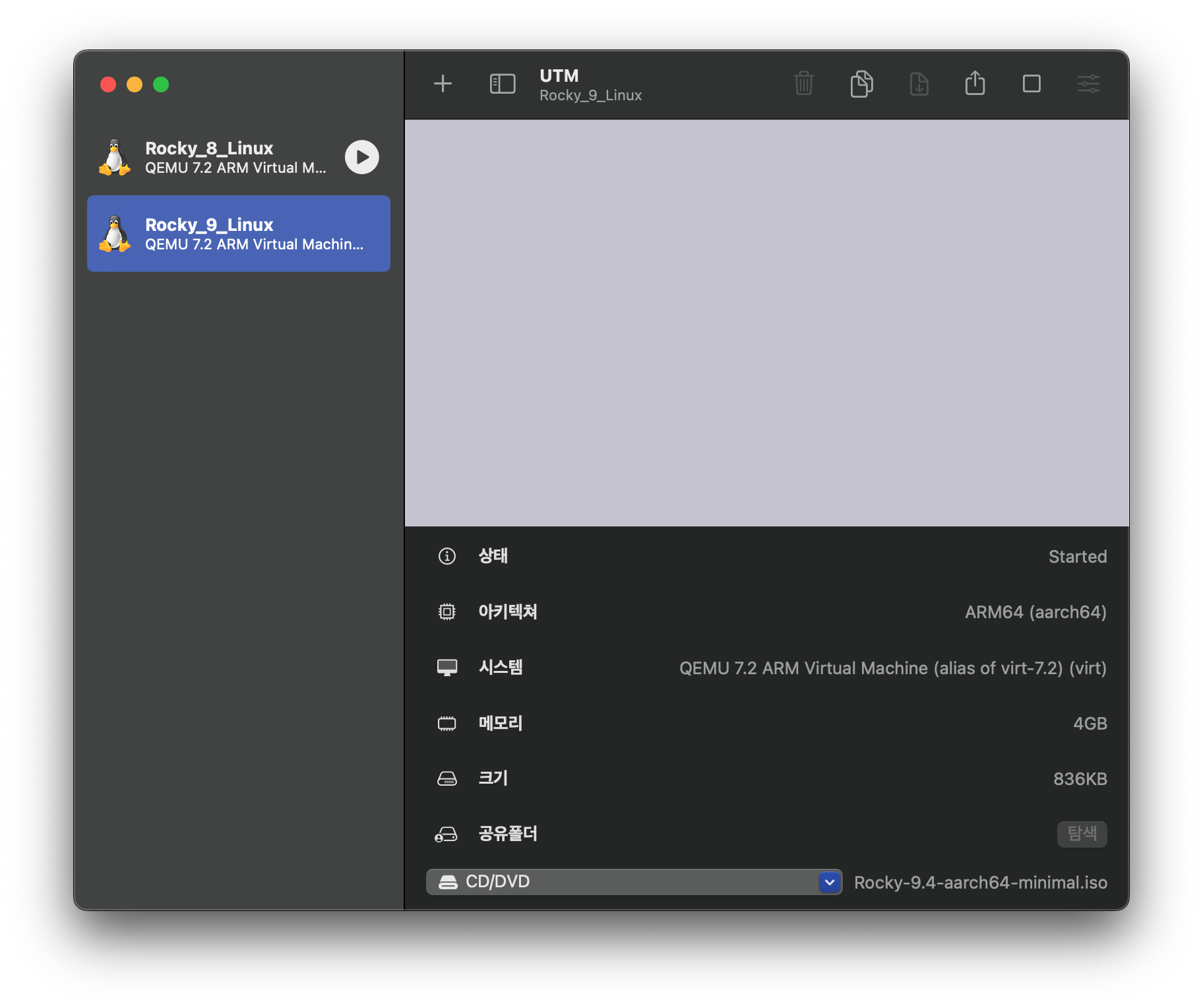This screenshot has width=1203, height=1008.
Task: Click the 메모리 memory icon
Action: coord(447,724)
